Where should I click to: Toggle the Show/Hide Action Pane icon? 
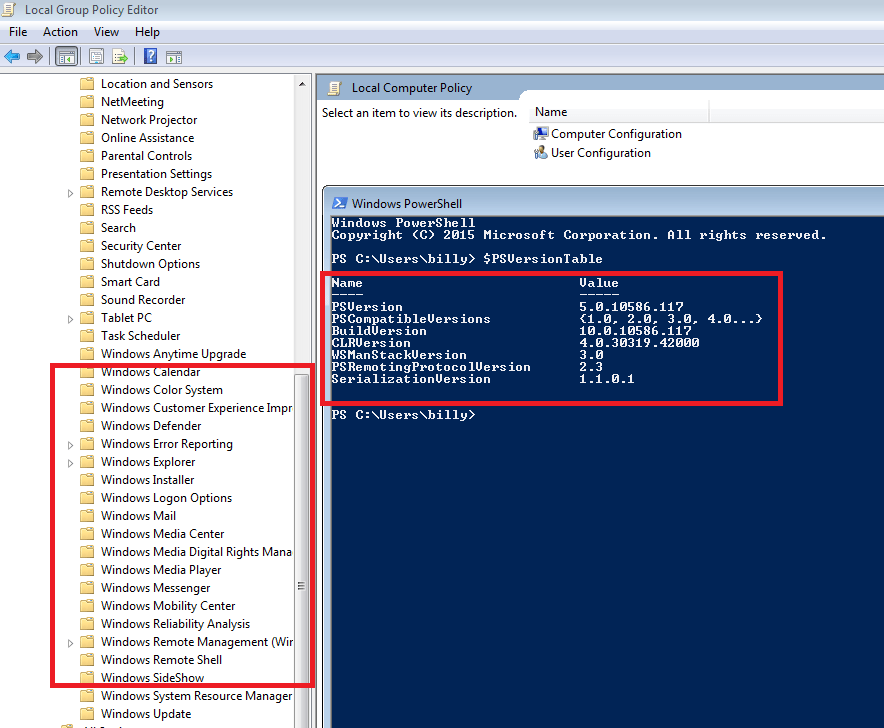point(172,56)
